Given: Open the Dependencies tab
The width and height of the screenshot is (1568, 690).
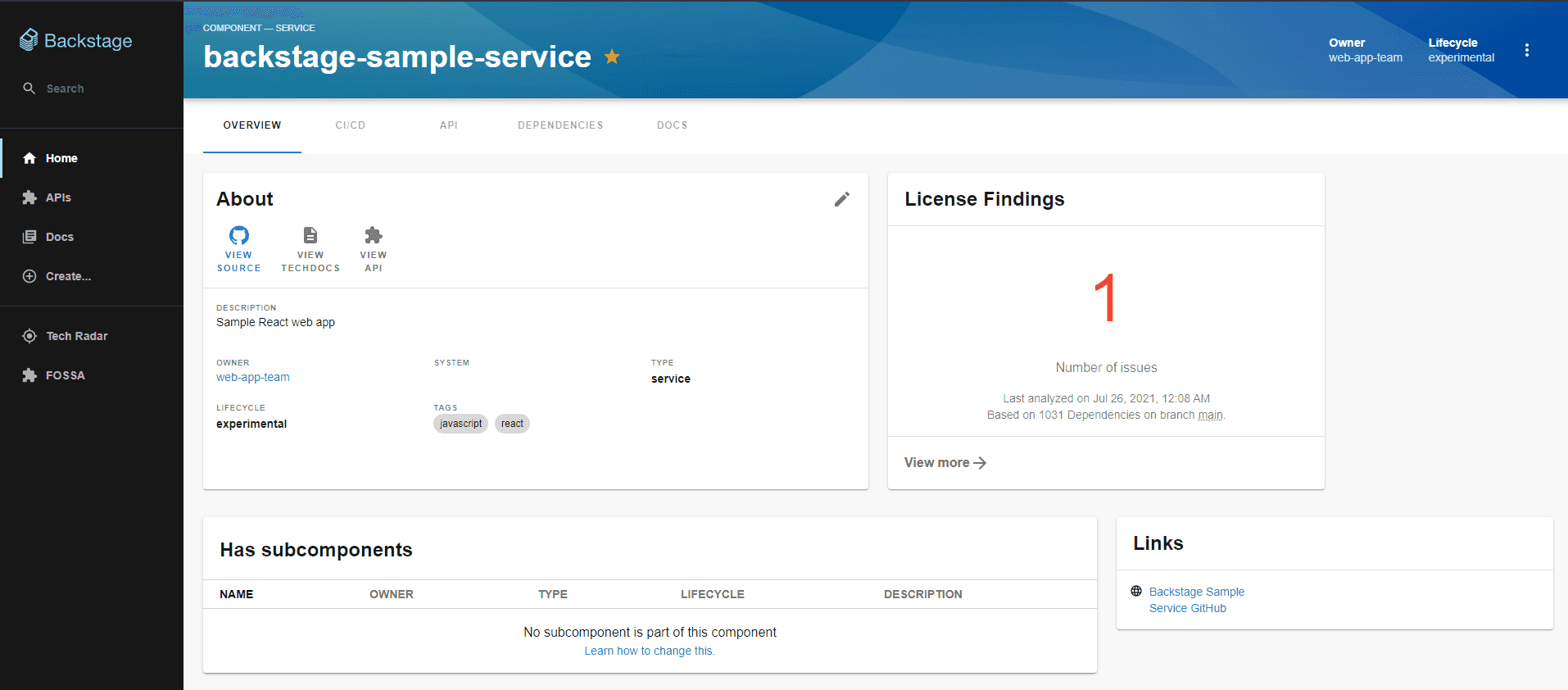Looking at the screenshot, I should (x=560, y=125).
